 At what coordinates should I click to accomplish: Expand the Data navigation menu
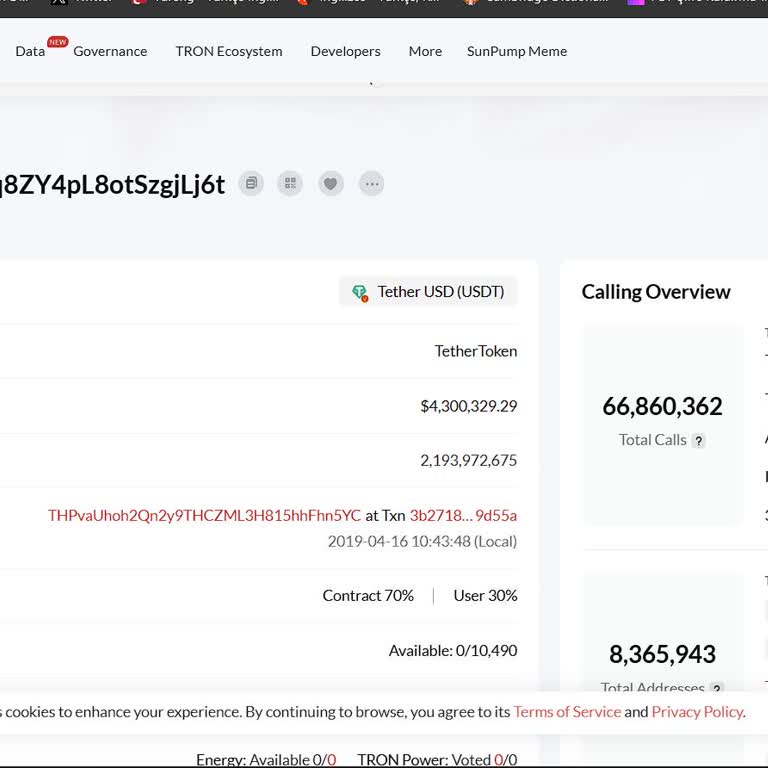coord(30,51)
